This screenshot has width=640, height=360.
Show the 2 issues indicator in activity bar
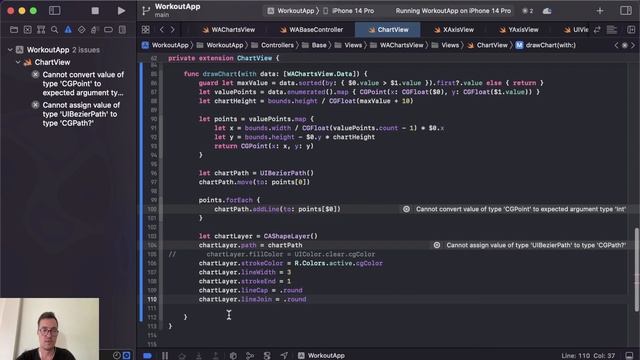527,11
